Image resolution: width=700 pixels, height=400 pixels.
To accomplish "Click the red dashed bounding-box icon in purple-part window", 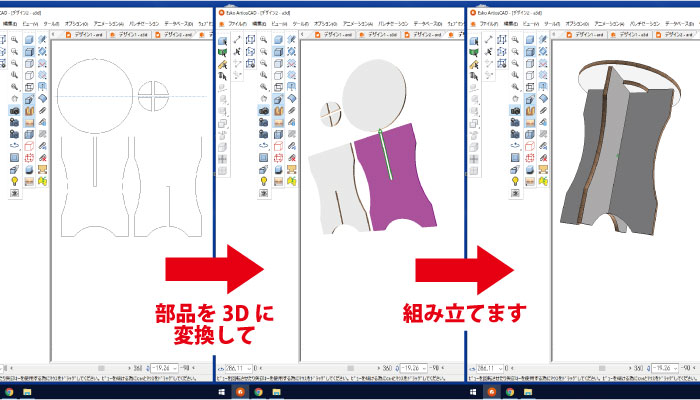I will point(278,157).
